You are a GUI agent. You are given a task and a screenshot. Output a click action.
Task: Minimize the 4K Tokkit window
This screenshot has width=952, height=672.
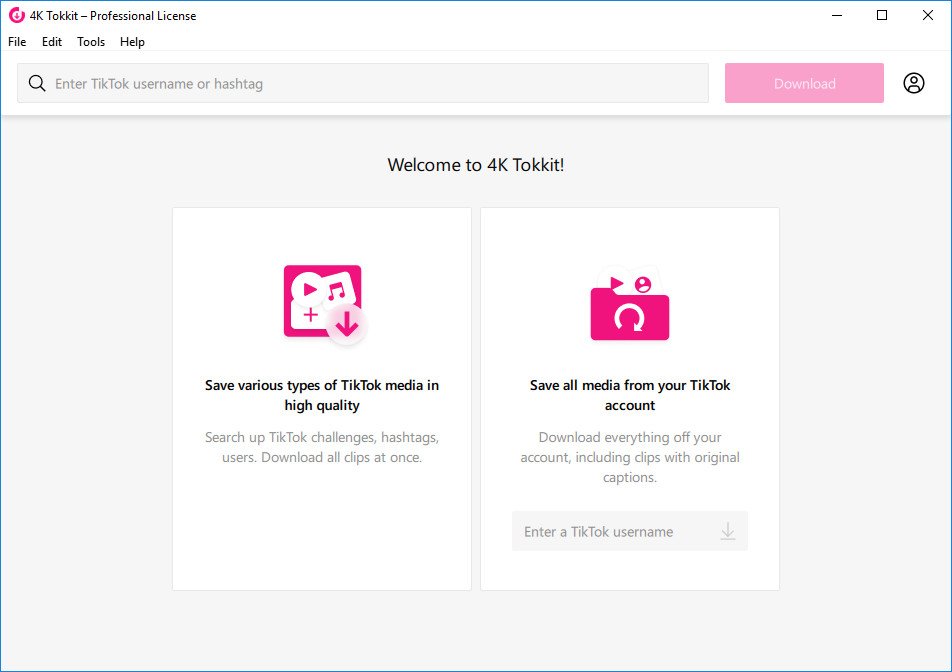coord(836,15)
